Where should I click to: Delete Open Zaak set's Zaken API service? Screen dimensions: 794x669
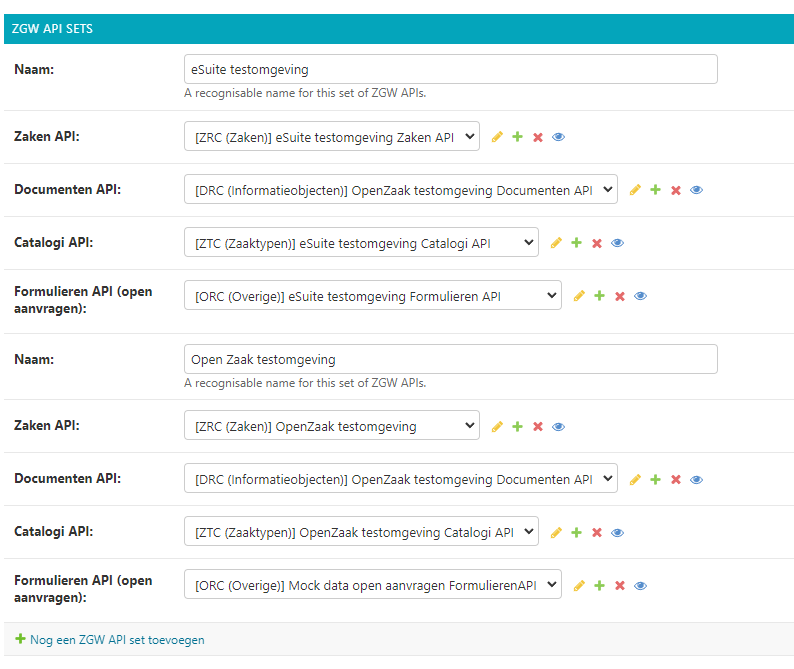tap(538, 427)
